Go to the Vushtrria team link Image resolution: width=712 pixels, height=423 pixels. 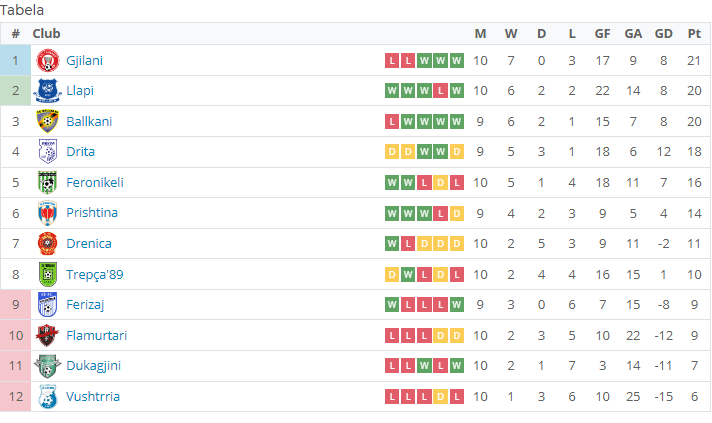click(93, 396)
